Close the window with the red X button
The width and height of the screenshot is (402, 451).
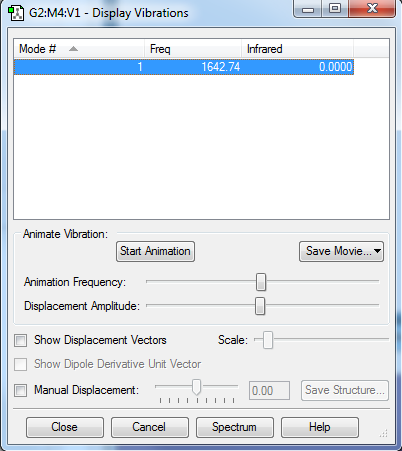pyautogui.click(x=372, y=8)
